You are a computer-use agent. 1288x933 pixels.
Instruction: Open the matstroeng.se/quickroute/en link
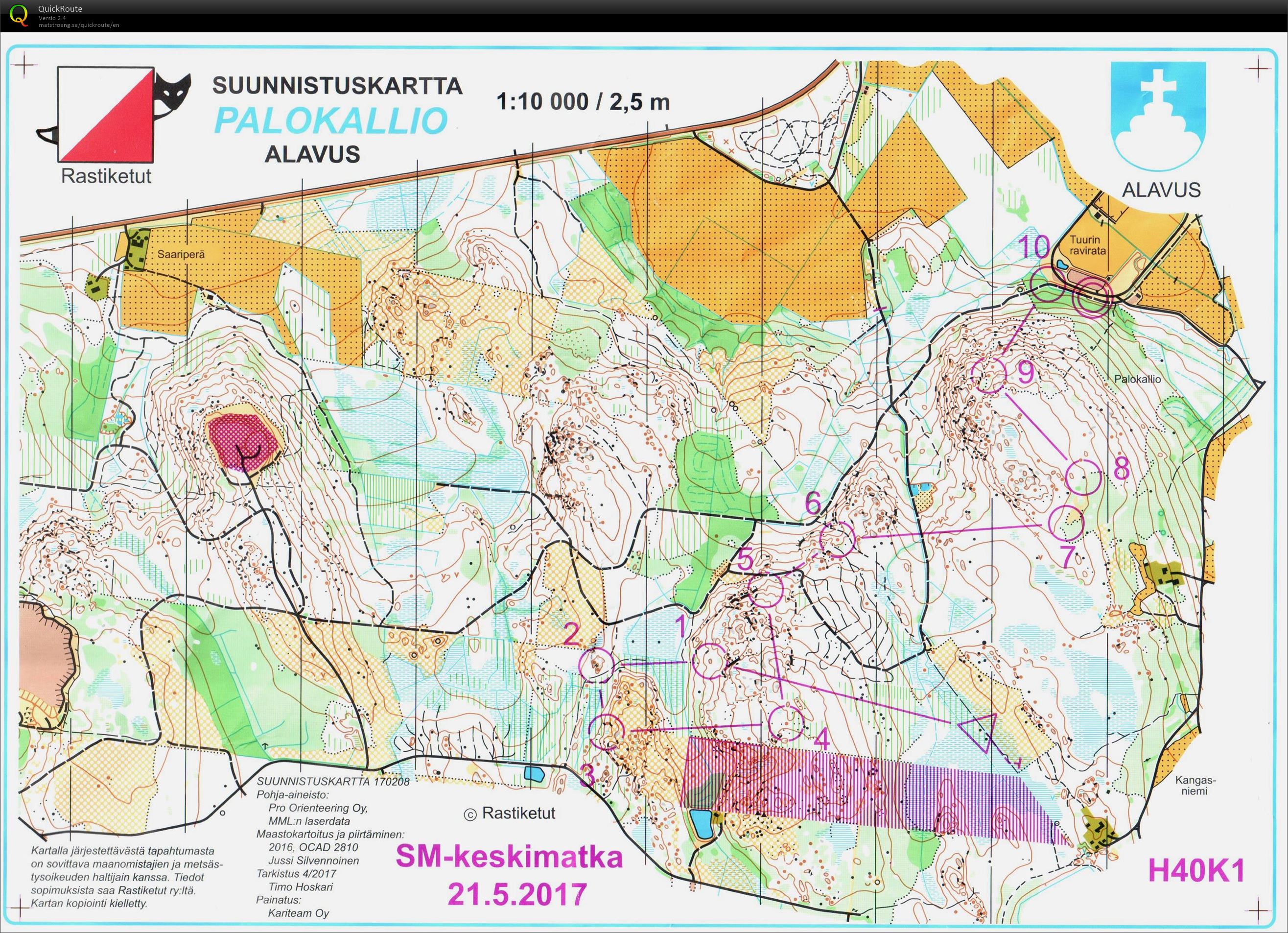[79, 24]
